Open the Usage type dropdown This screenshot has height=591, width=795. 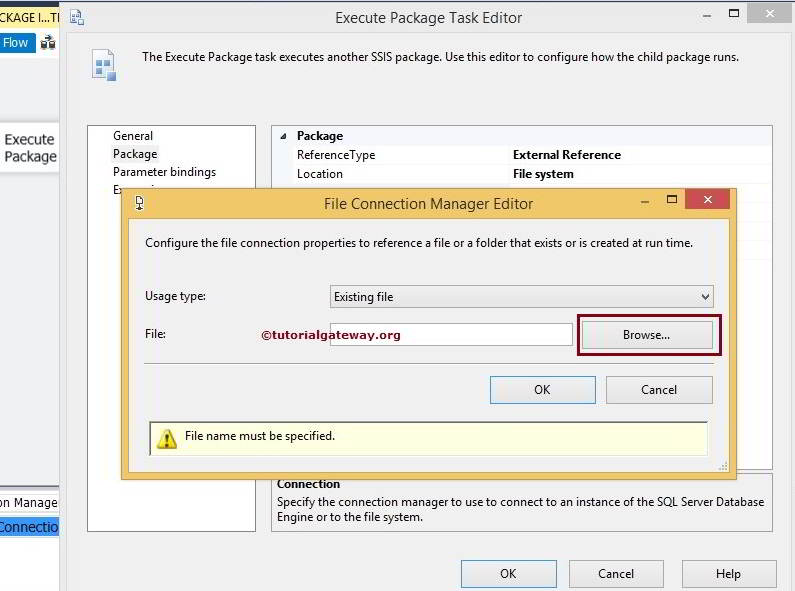521,297
